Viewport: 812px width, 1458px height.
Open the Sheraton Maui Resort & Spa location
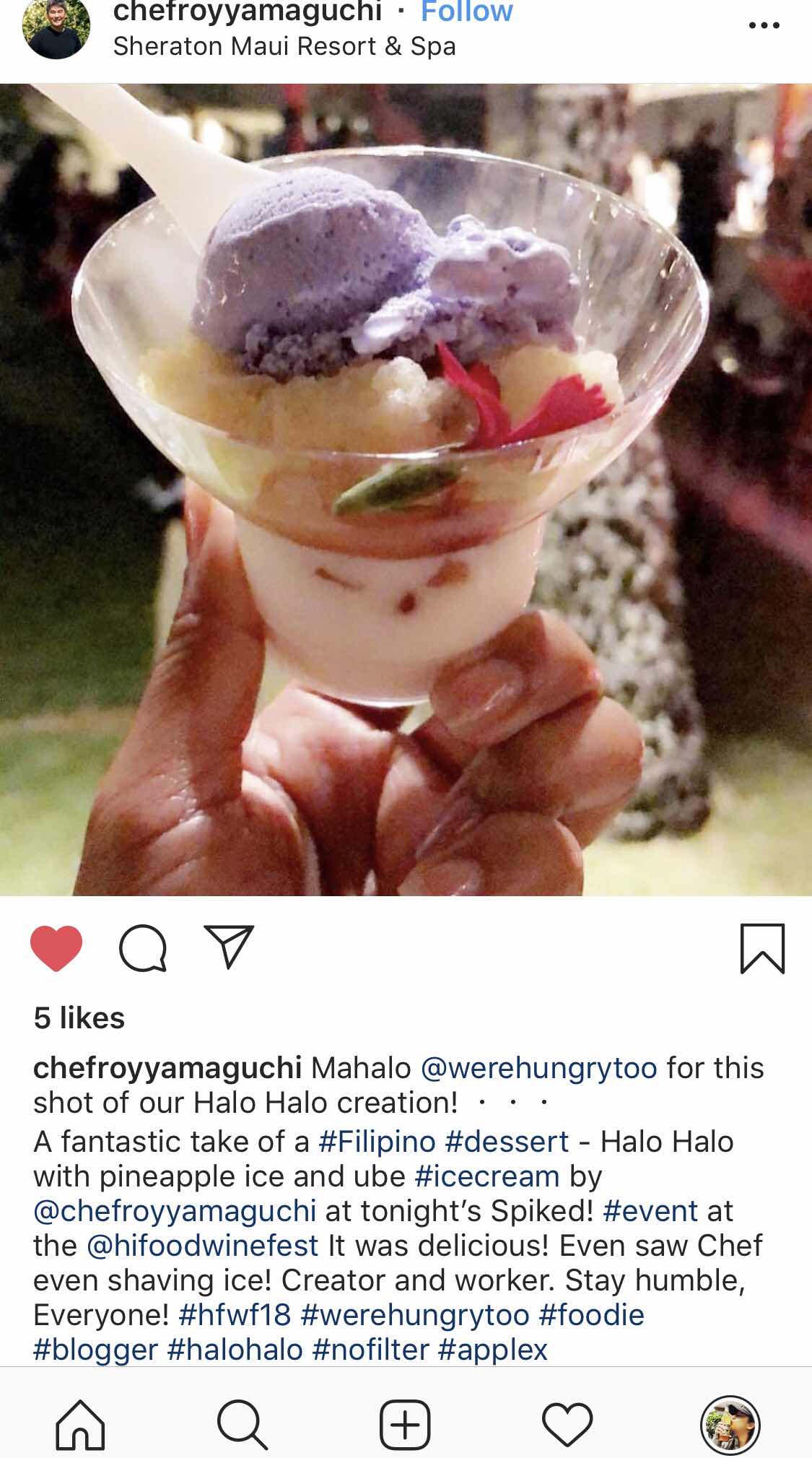(284, 46)
